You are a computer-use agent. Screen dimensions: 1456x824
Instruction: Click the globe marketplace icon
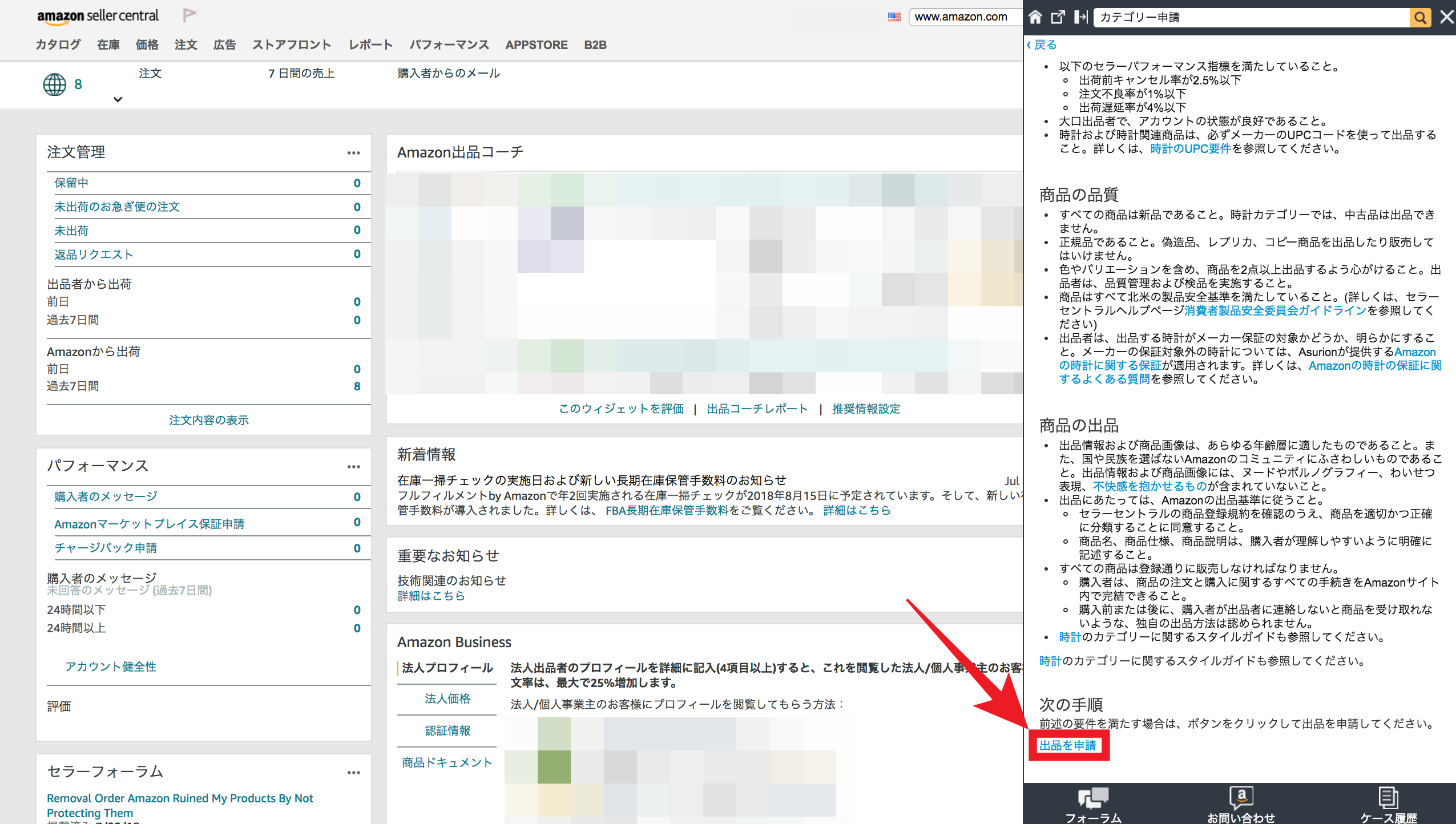tap(55, 84)
